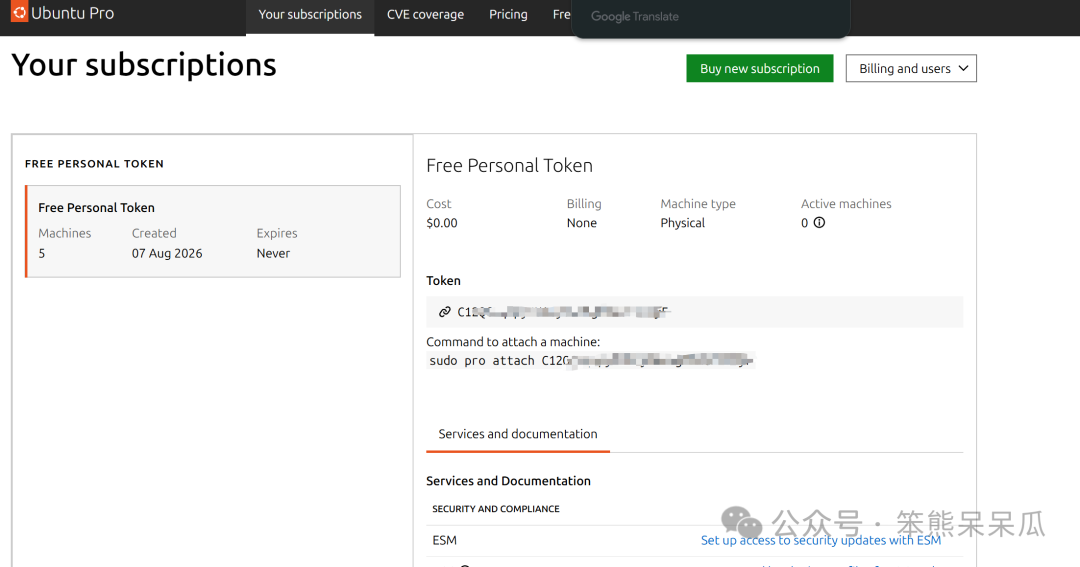1080x567 pixels.
Task: Click the Ubuntu logo icon
Action: click(x=19, y=12)
